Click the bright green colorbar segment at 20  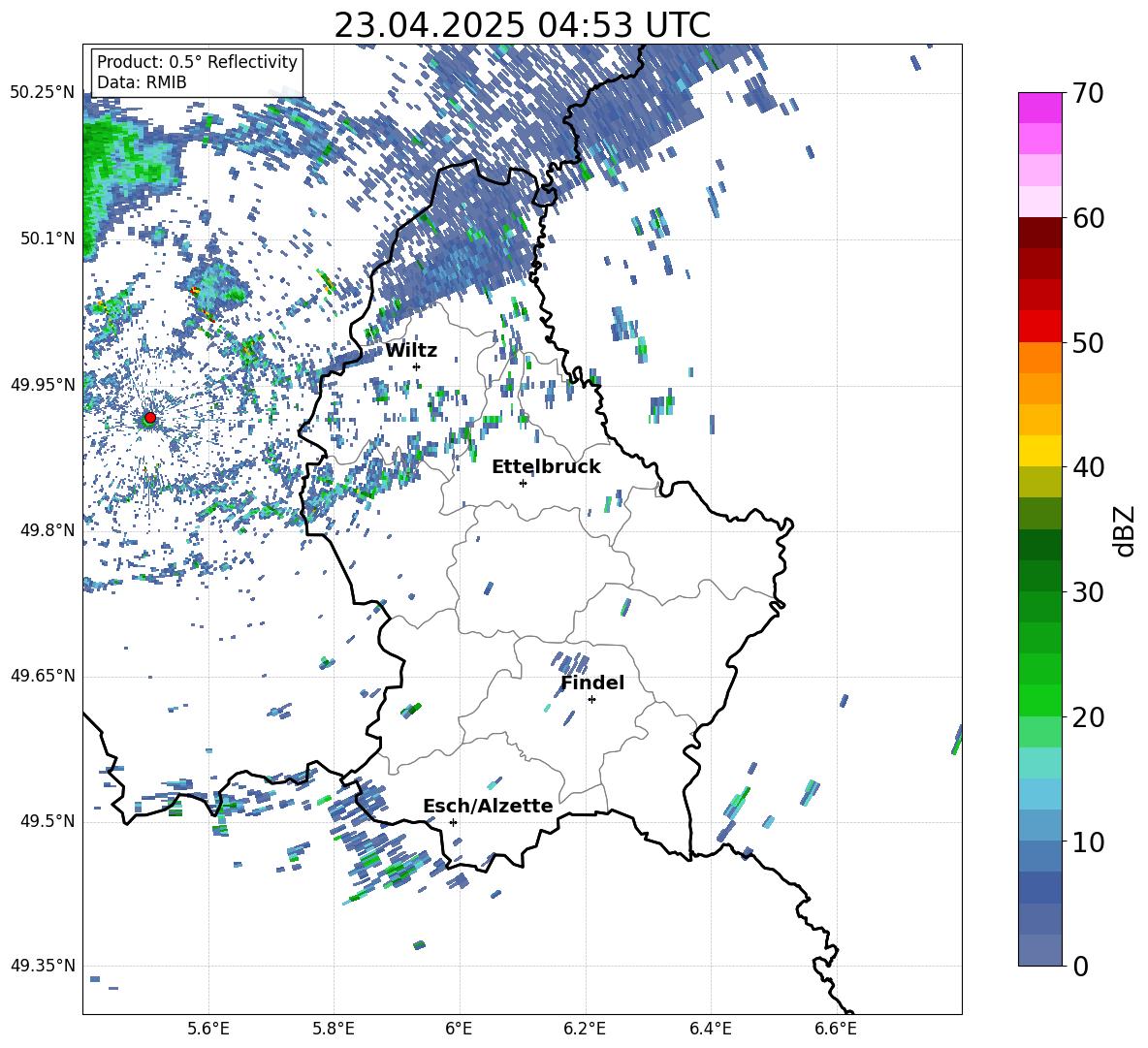pyautogui.click(x=1039, y=700)
